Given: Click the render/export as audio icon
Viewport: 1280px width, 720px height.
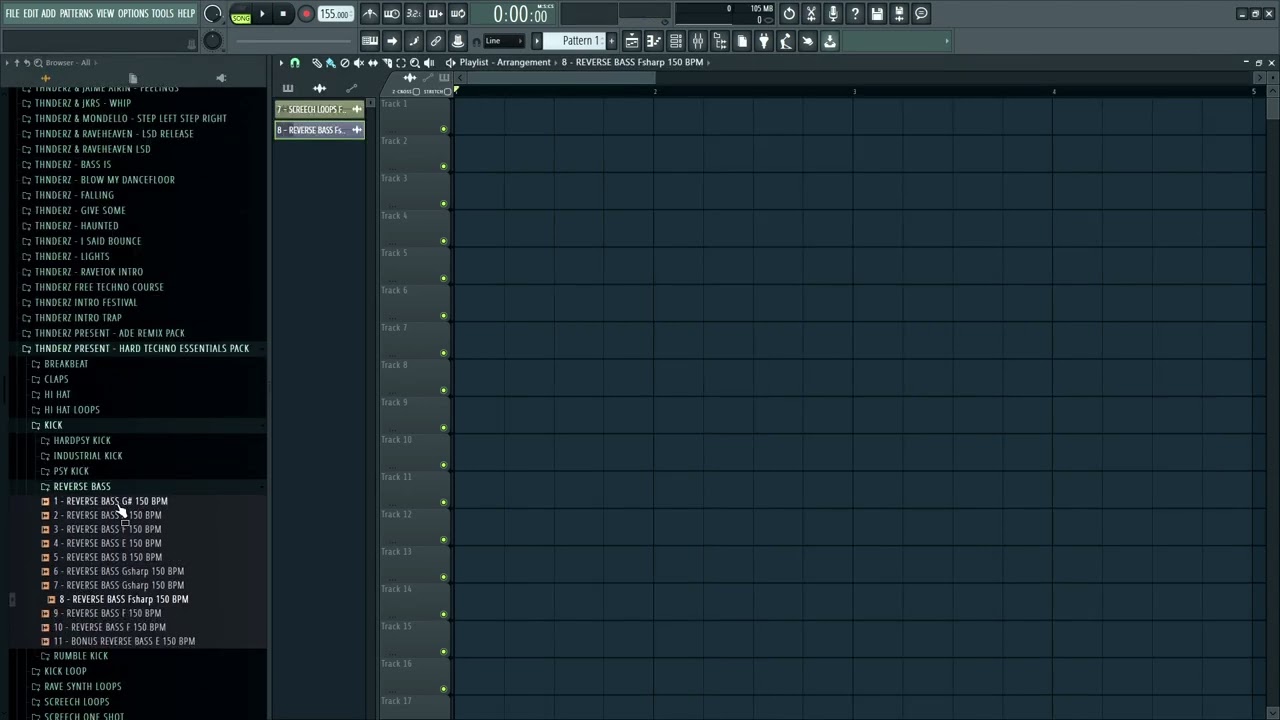Looking at the screenshot, I should 899,14.
